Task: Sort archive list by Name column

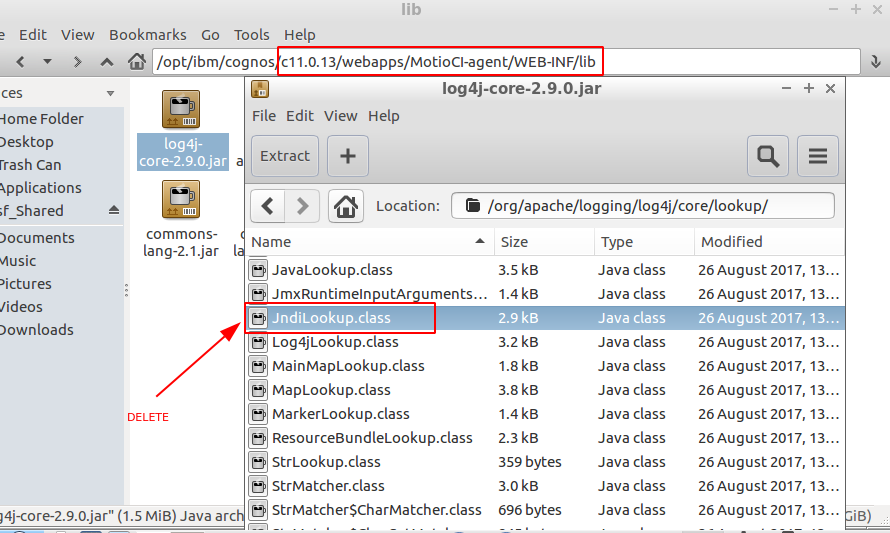Action: (x=370, y=242)
